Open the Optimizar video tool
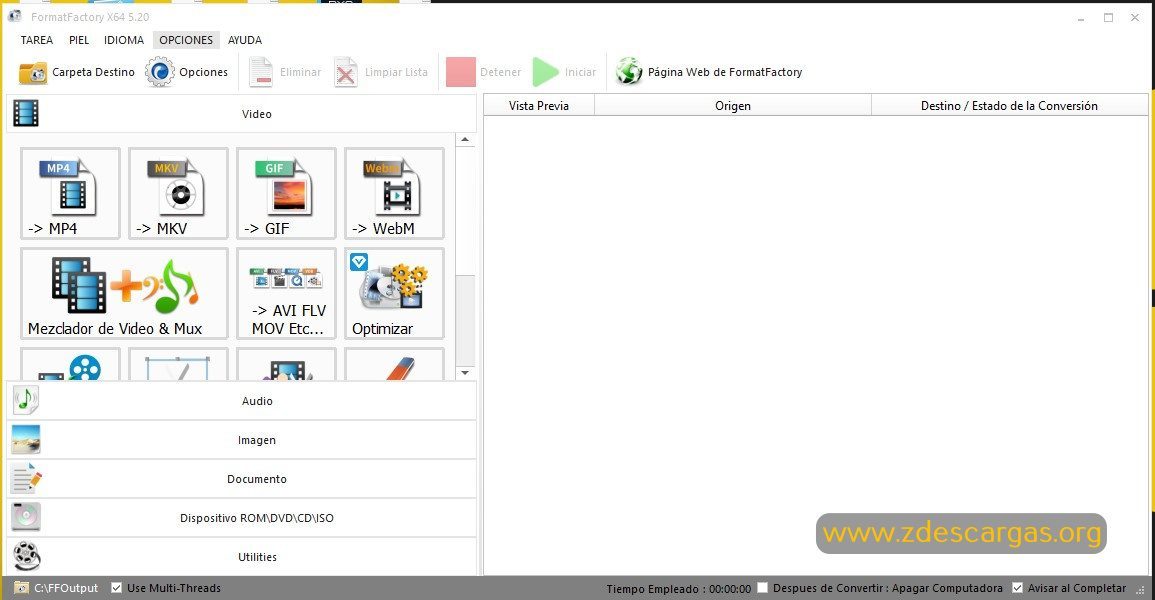Screen dimensions: 1155x600 tap(394, 294)
